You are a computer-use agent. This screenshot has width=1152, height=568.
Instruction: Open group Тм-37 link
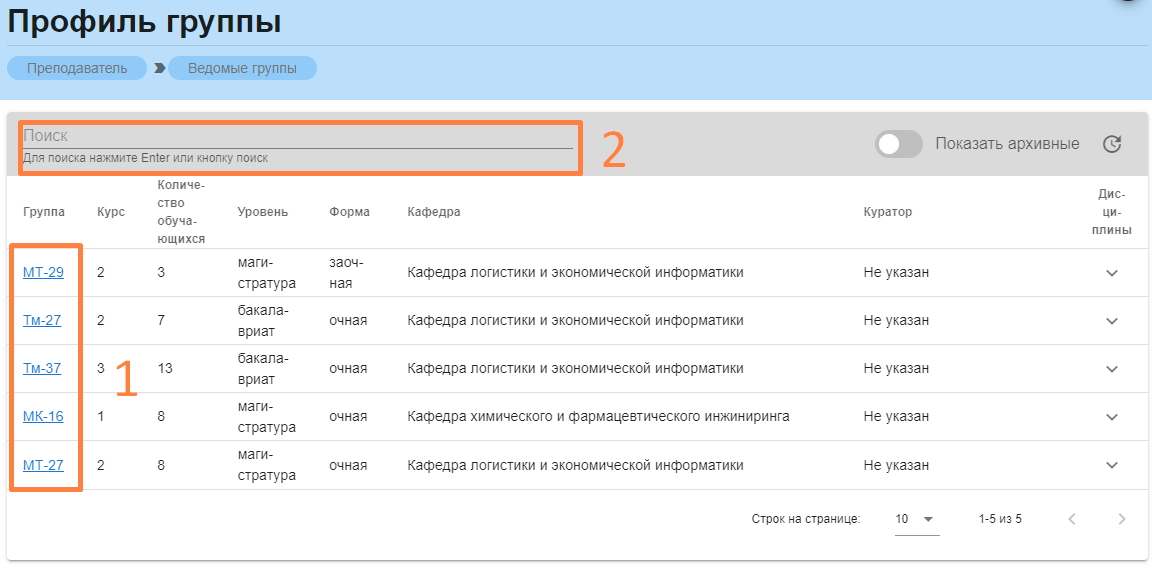pos(42,368)
